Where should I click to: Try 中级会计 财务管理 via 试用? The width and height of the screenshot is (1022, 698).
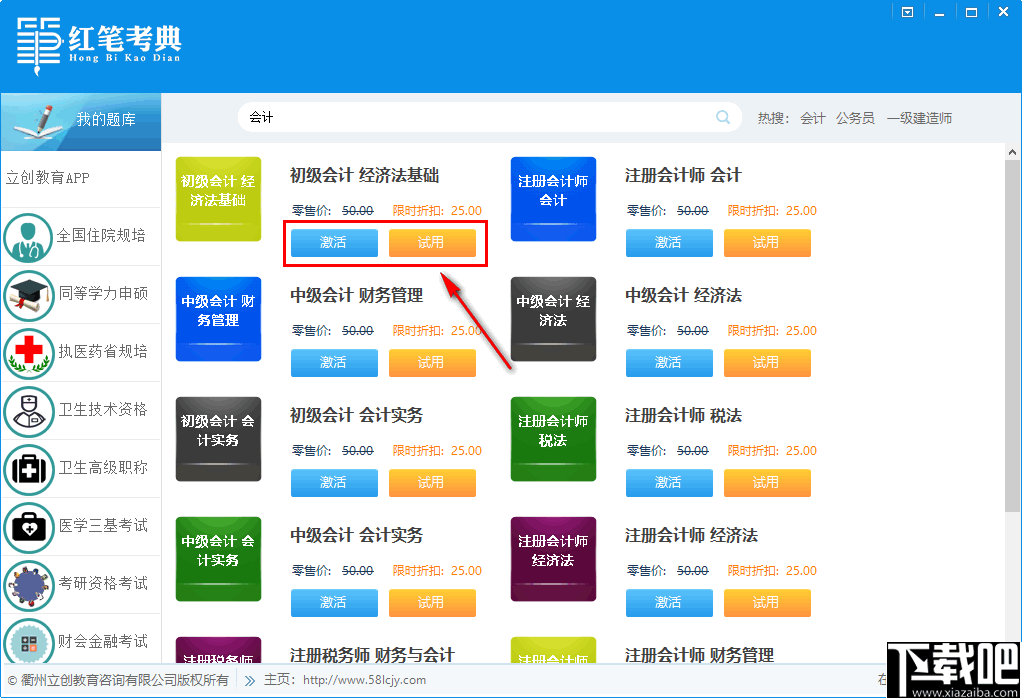(432, 362)
